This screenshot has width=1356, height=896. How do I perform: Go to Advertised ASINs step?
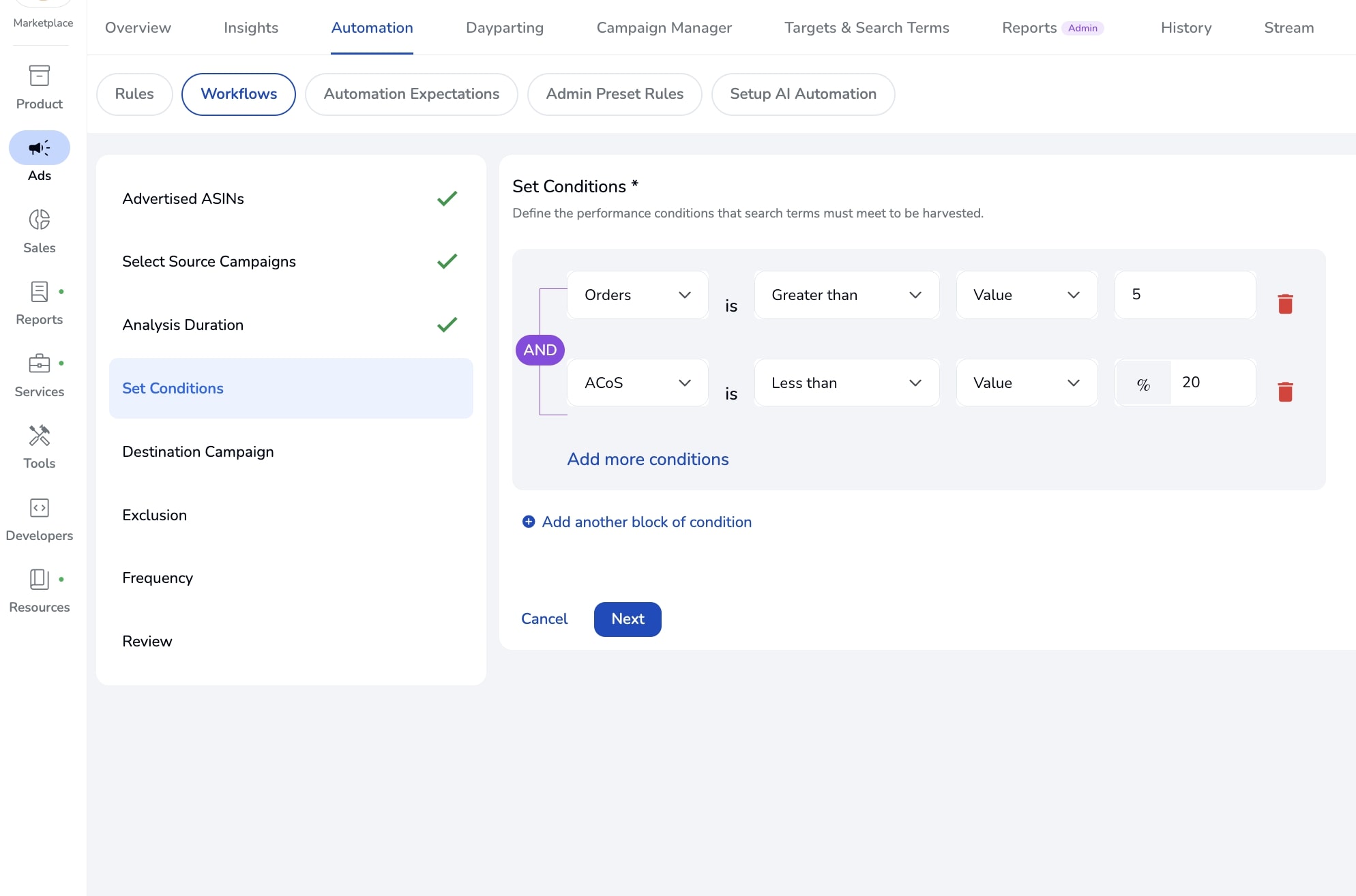click(x=291, y=198)
